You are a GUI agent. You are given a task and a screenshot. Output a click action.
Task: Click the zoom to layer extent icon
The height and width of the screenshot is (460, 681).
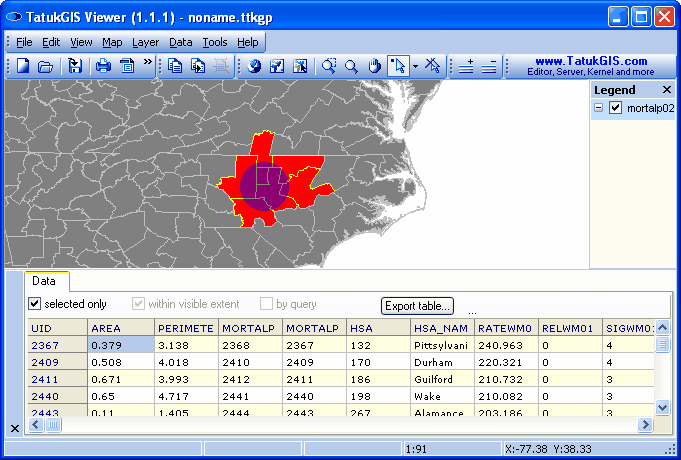point(277,66)
